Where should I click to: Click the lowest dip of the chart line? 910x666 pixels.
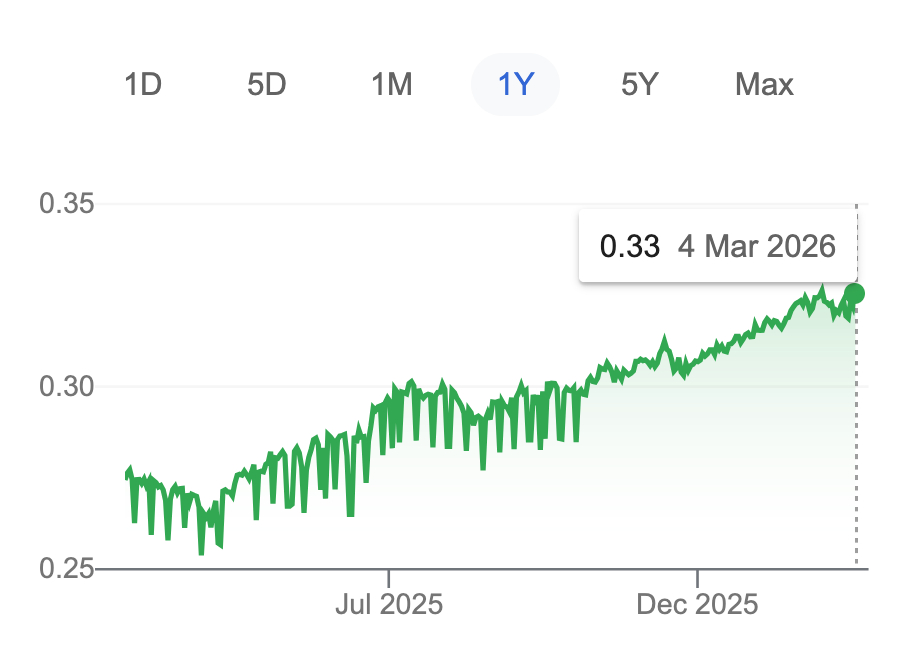201,552
